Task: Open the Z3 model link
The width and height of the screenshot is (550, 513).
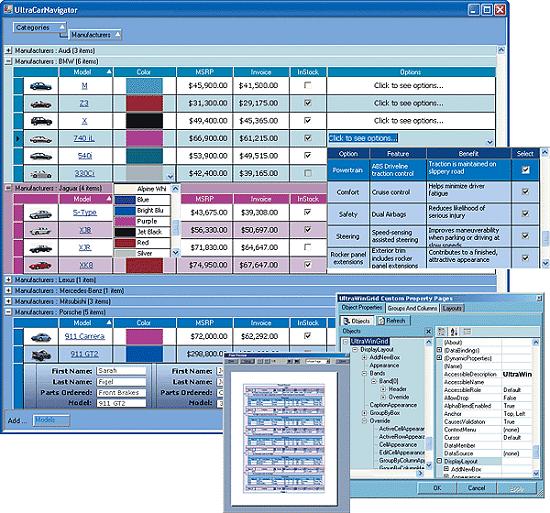Action: [x=84, y=103]
